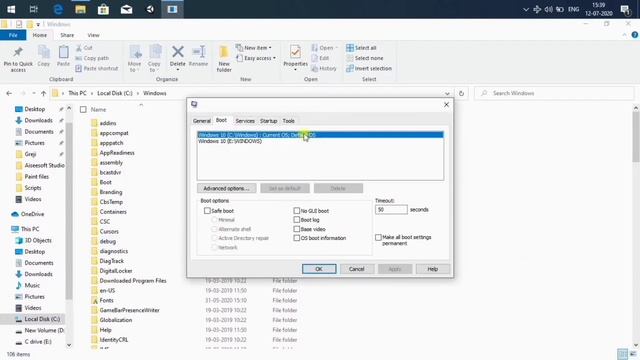Click History in the ribbon
The image size is (640, 360).
(x=324, y=68)
